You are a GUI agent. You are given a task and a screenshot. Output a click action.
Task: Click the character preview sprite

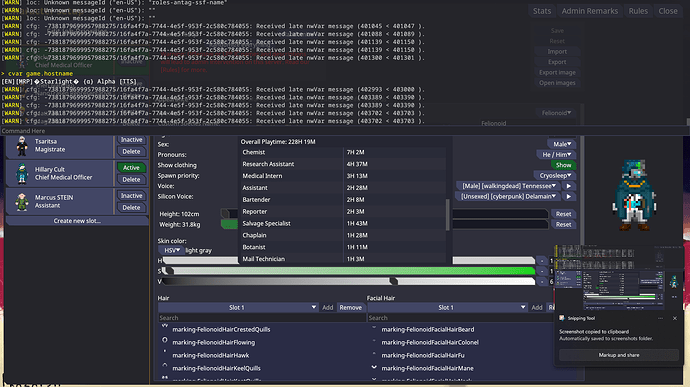634,195
